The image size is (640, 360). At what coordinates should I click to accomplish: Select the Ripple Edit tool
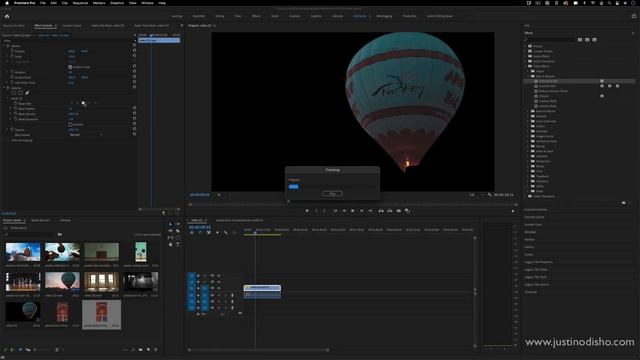pos(171,231)
